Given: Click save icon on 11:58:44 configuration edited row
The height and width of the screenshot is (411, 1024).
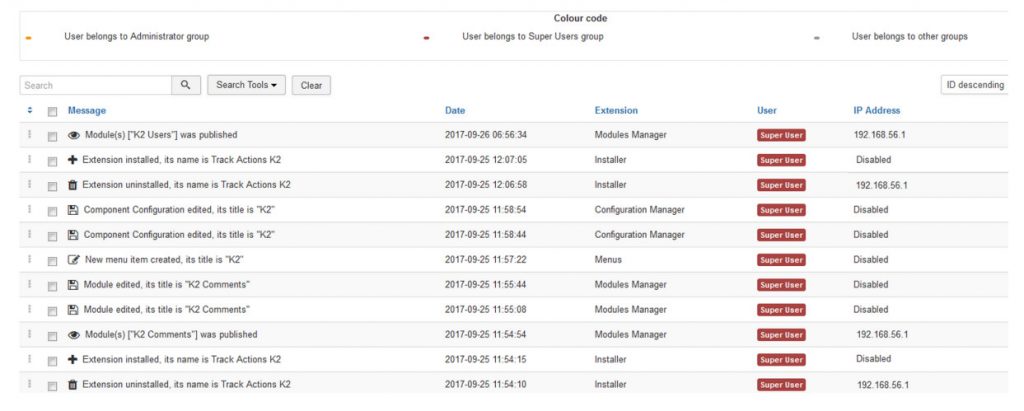Looking at the screenshot, I should [73, 235].
